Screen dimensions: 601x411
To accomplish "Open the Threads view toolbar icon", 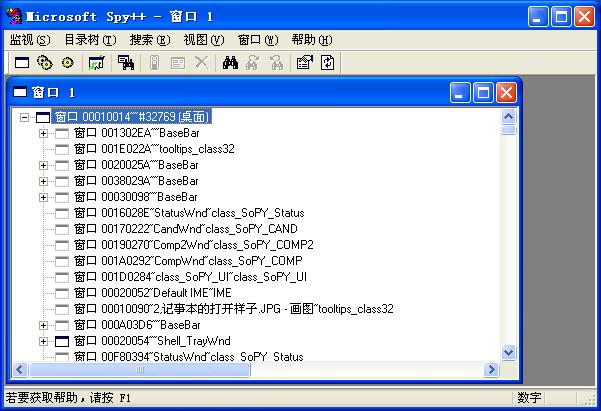I will [67, 62].
